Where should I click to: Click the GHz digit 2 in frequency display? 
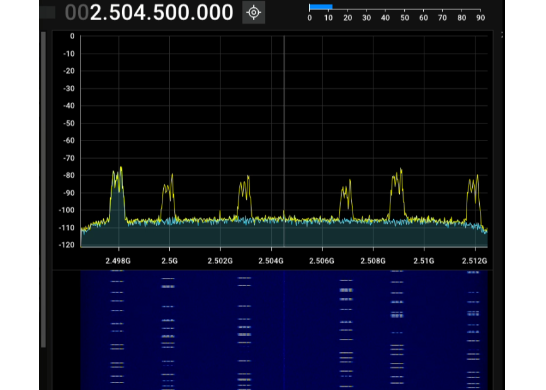pos(95,13)
